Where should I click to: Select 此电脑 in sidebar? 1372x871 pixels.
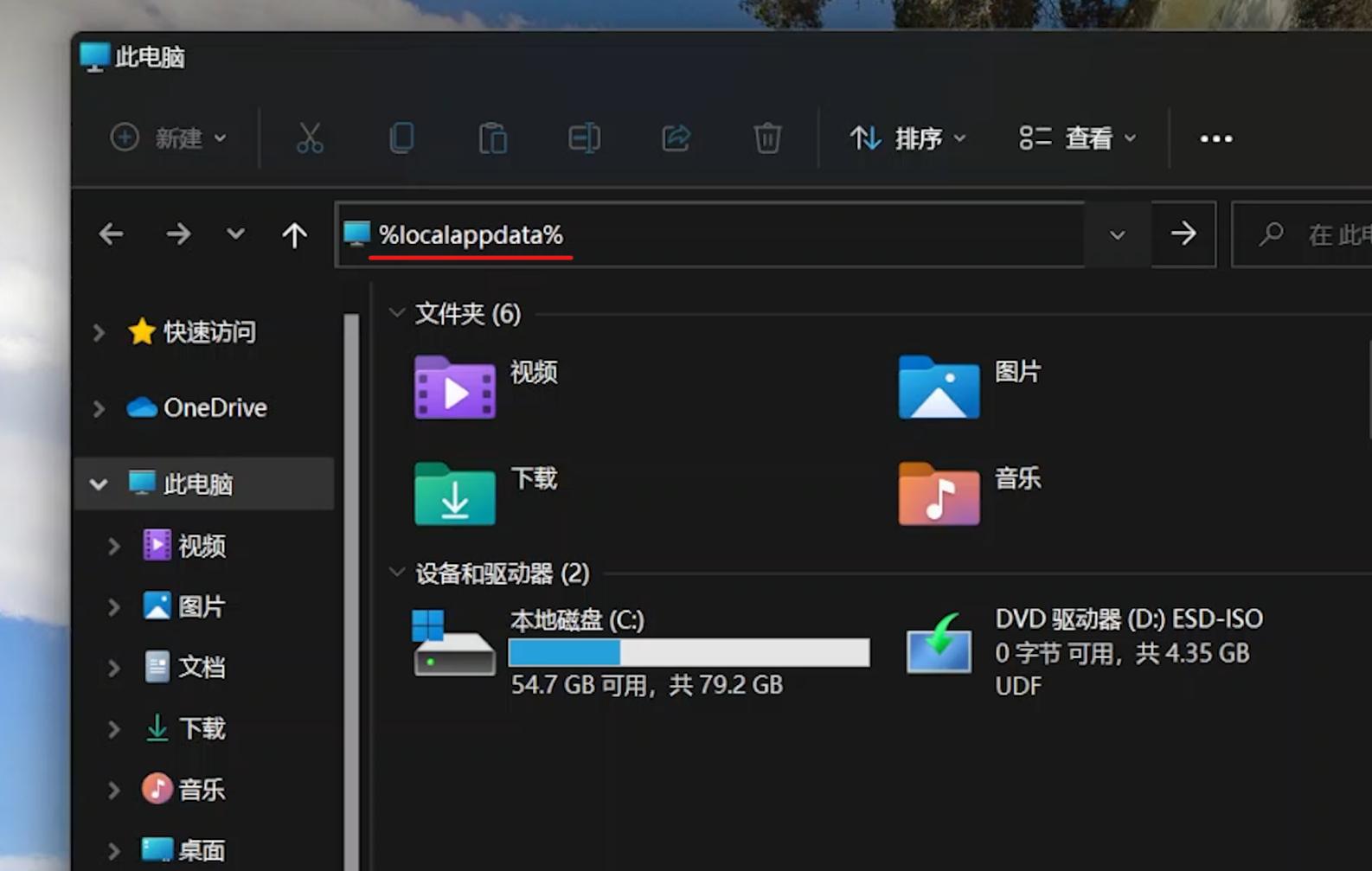tap(205, 484)
